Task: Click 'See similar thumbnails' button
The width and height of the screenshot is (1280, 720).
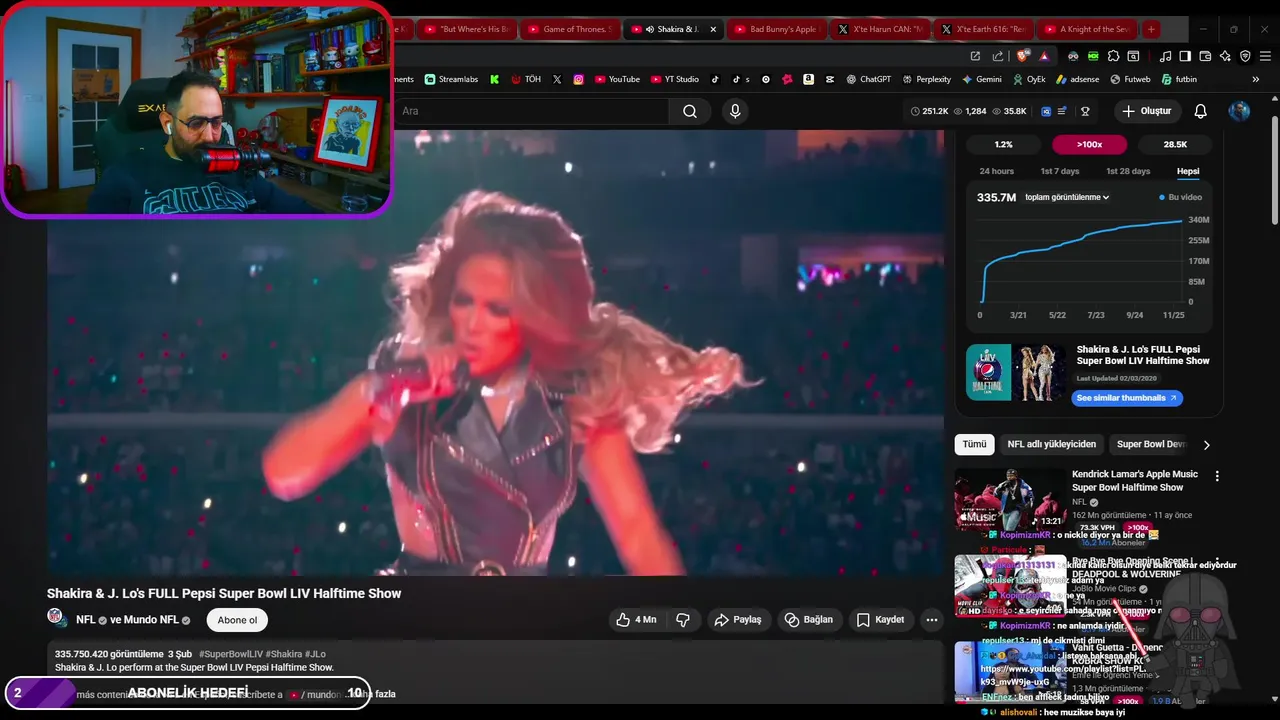Action: [1127, 398]
